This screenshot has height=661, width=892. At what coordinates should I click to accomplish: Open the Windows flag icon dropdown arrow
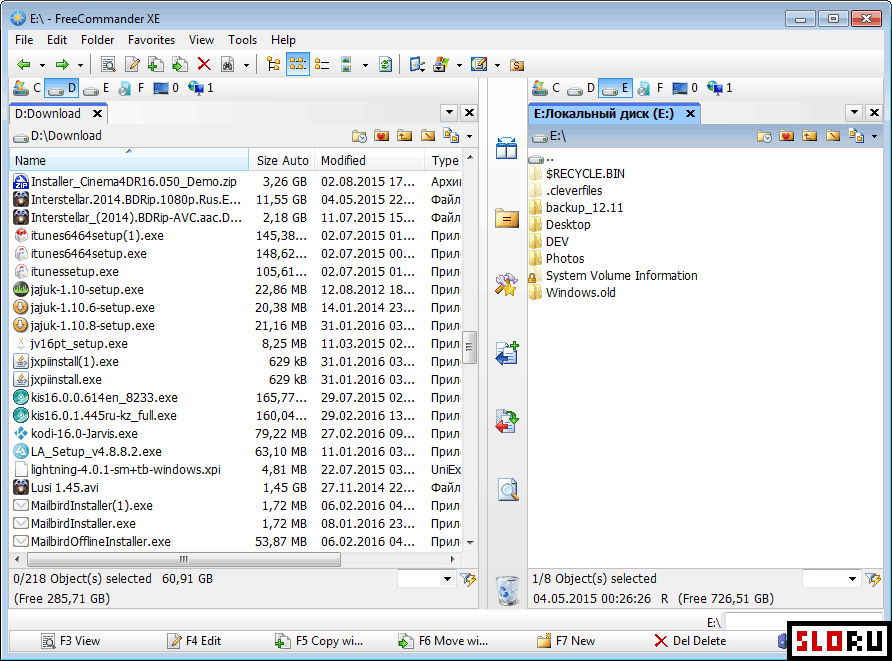click(x=459, y=65)
